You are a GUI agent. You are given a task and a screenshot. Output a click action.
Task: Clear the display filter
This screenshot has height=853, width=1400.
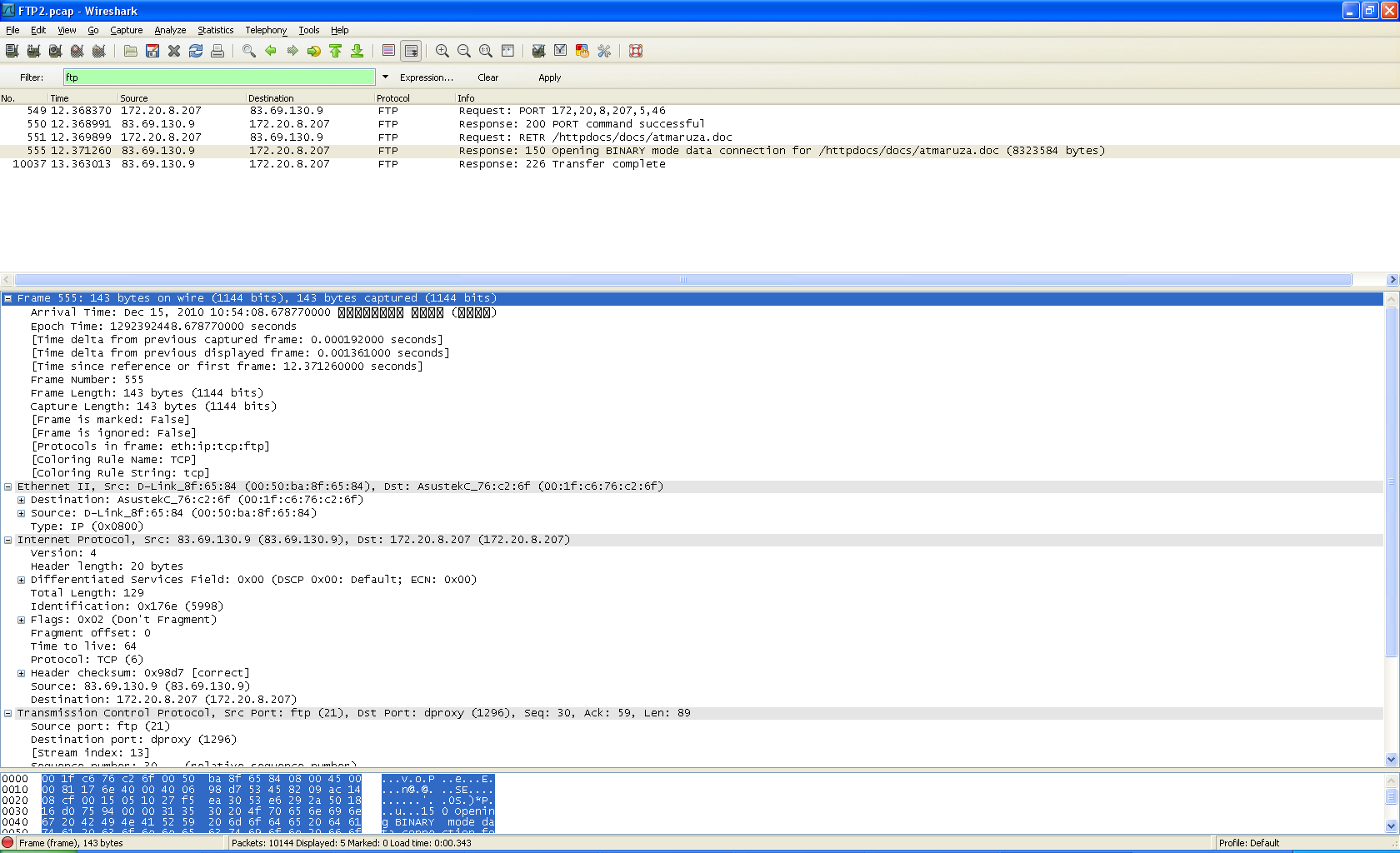[x=488, y=77]
